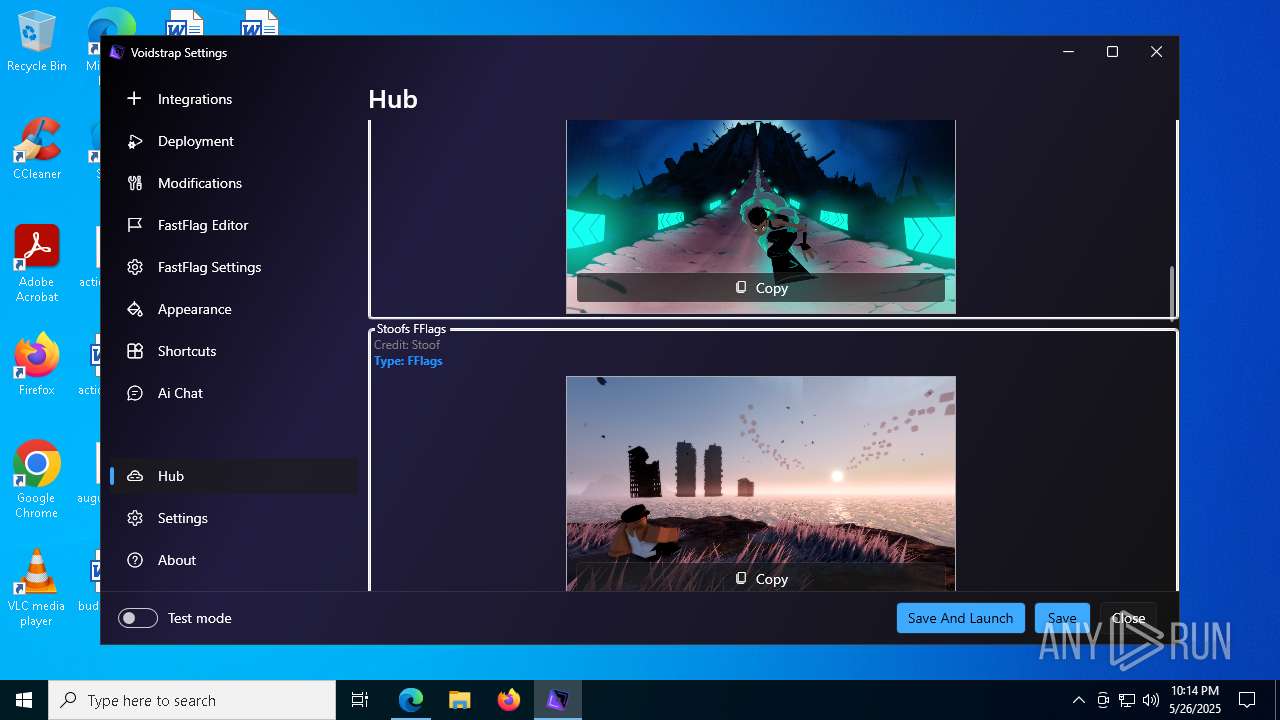Go to Modifications section

[x=234, y=183]
